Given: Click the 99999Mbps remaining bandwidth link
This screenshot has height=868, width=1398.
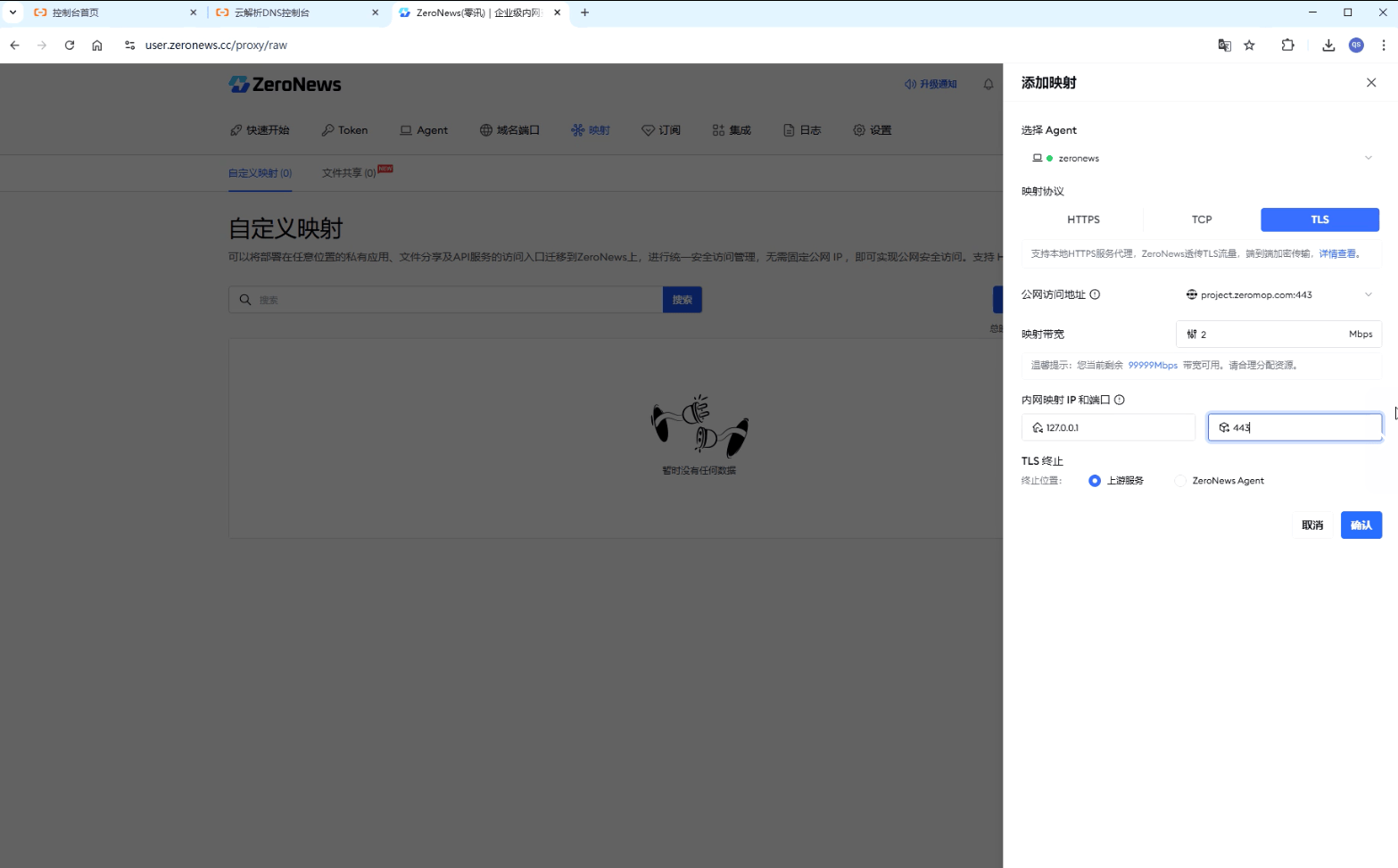Looking at the screenshot, I should pyautogui.click(x=1153, y=365).
